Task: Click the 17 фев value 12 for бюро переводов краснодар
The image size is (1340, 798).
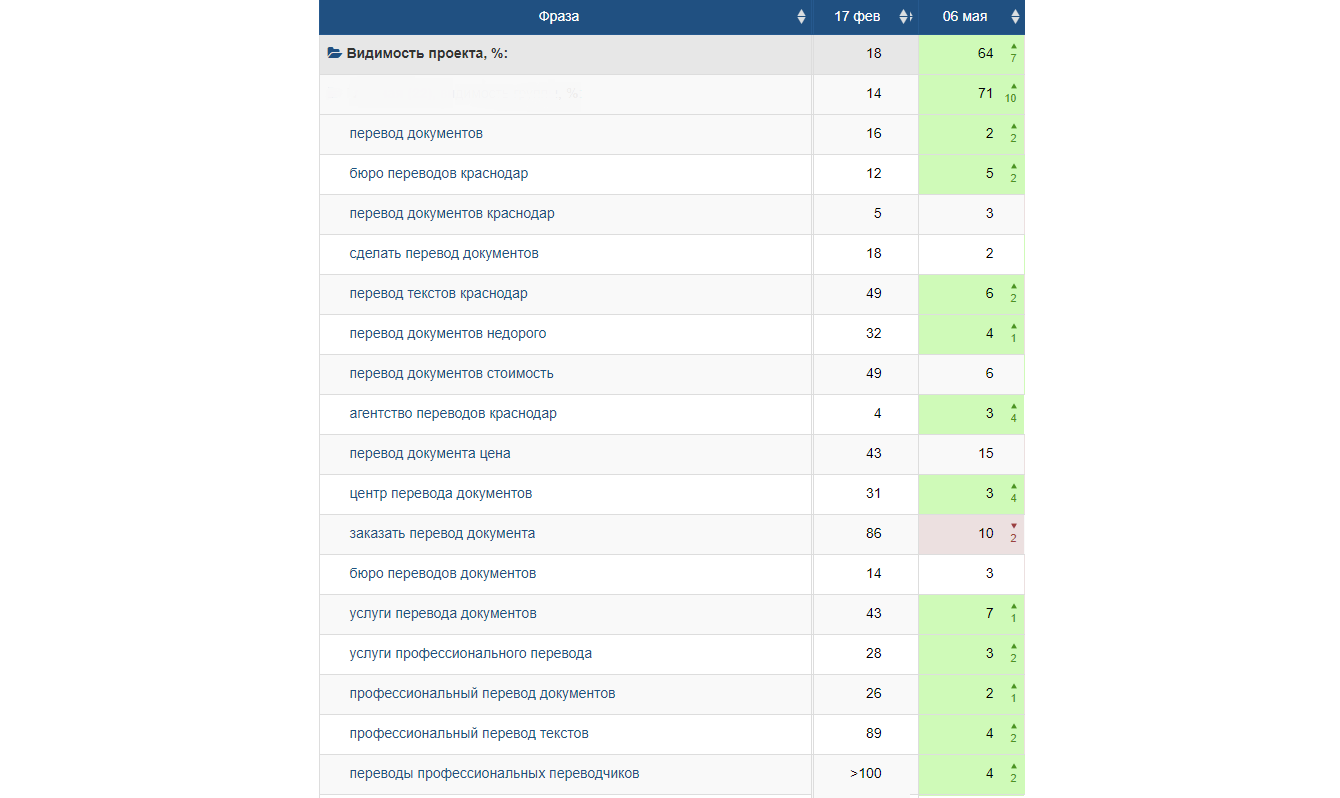Action: coord(874,174)
